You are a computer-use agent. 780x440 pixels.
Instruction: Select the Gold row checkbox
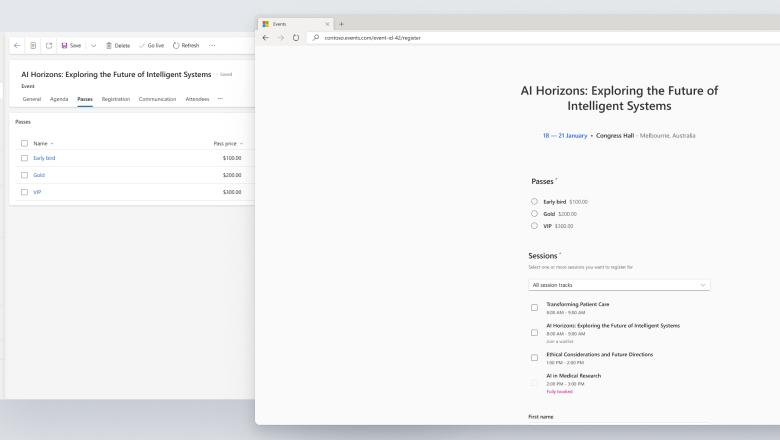point(24,175)
